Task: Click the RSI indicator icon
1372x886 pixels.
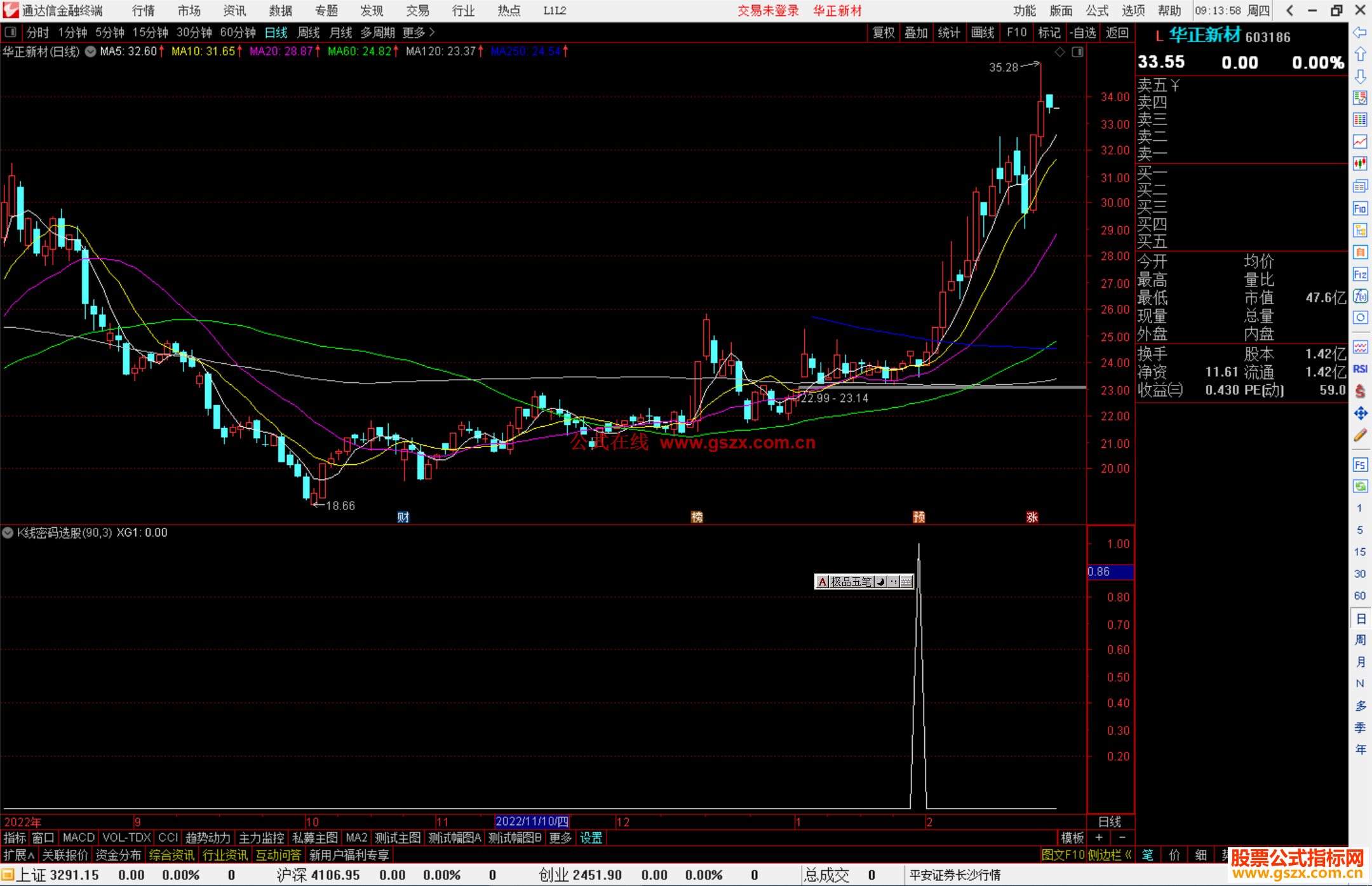Action: (1359, 369)
